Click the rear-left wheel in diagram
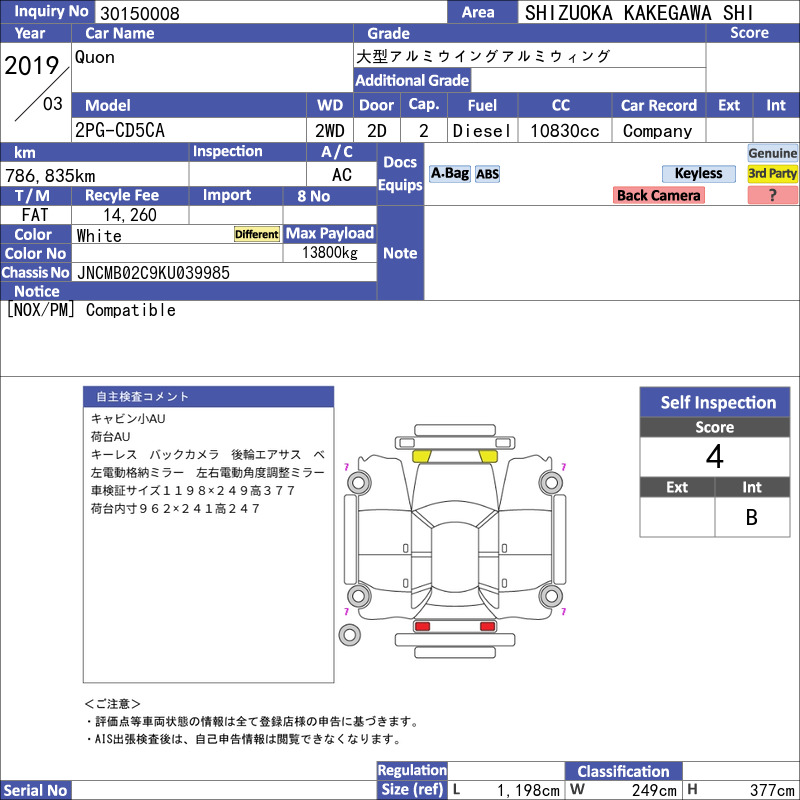Viewport: 800px width, 800px height. [x=359, y=595]
